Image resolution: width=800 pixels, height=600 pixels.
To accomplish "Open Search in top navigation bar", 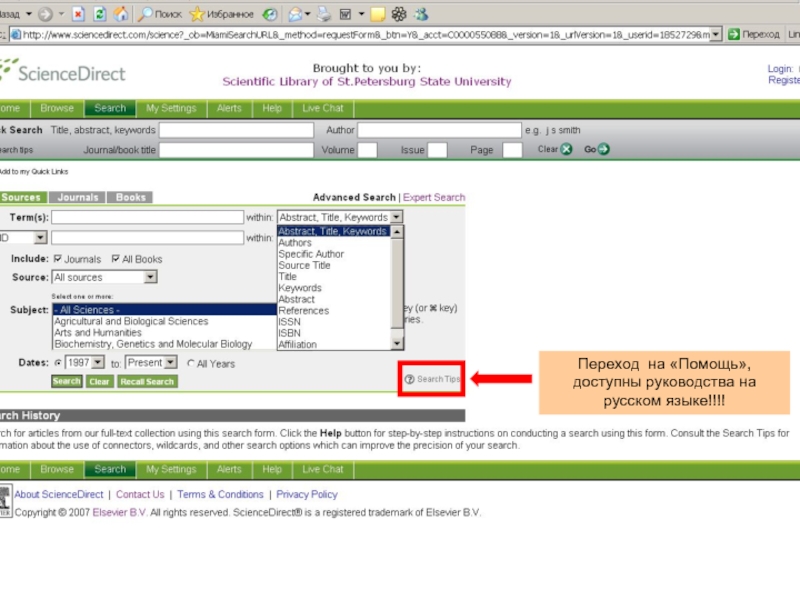I will tap(110, 109).
